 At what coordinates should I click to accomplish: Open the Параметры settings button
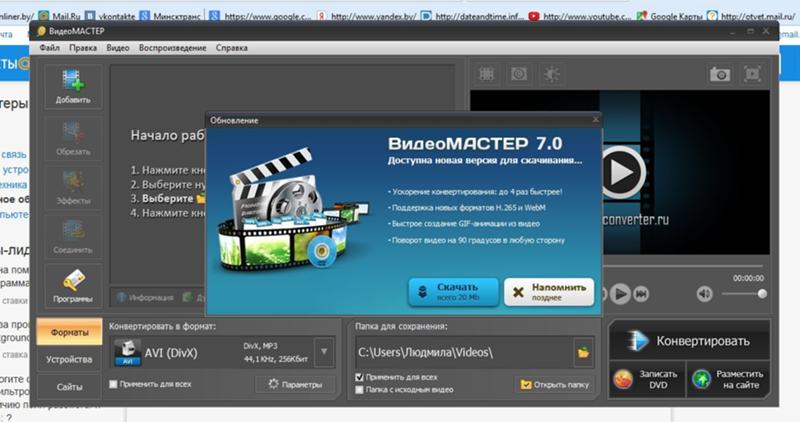point(295,384)
